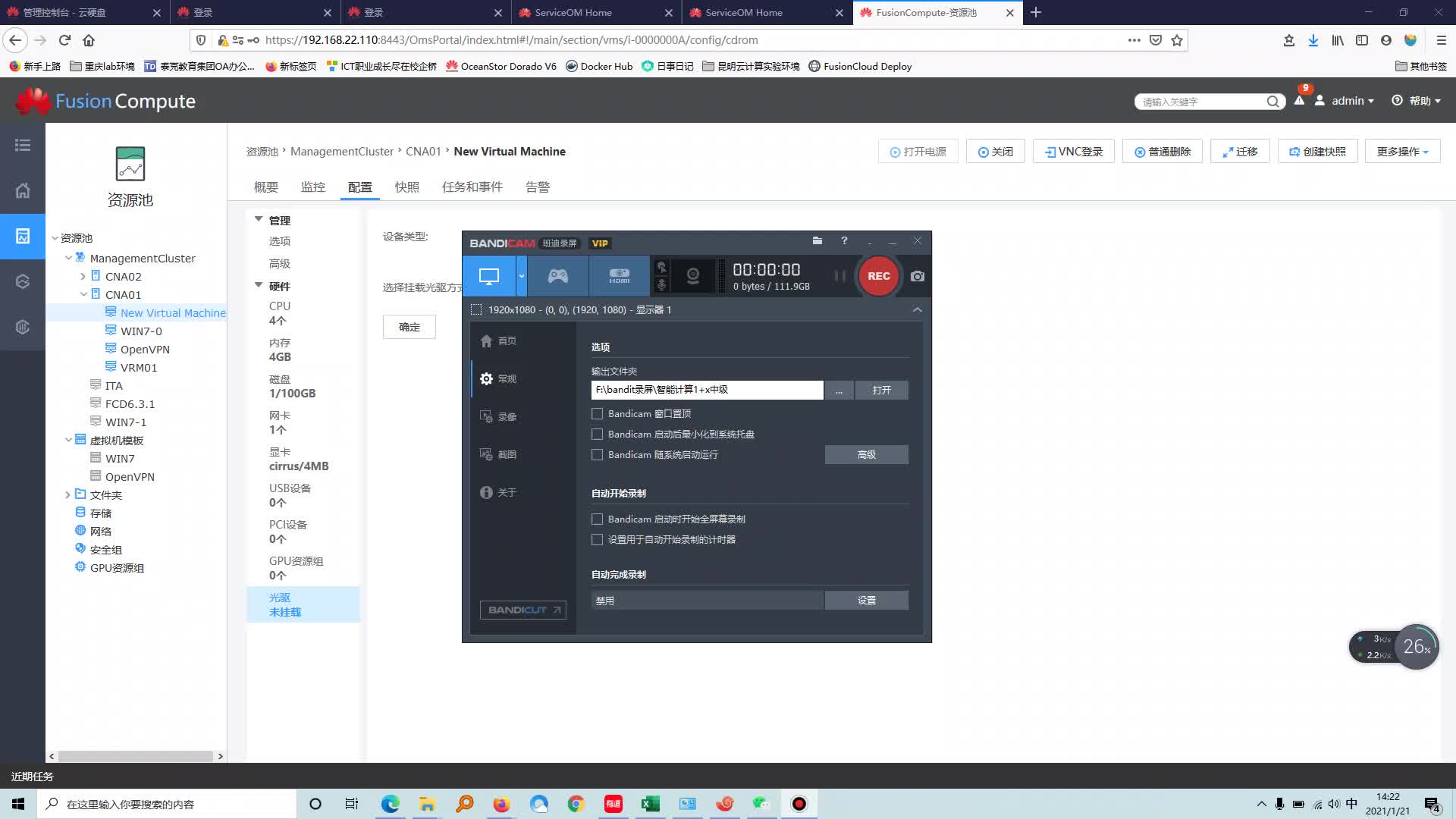View alarm bell notification icon
Screen dimensions: 1456x819
click(1299, 100)
